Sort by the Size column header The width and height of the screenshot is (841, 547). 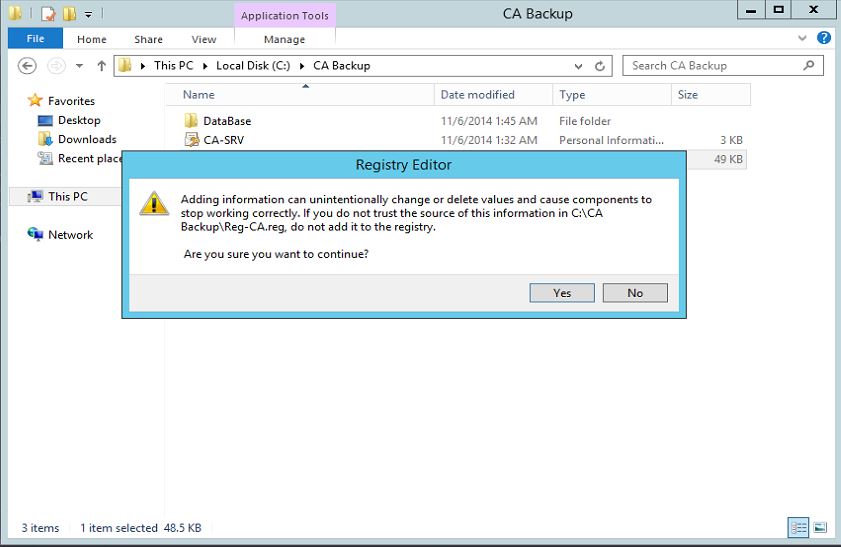(x=711, y=94)
